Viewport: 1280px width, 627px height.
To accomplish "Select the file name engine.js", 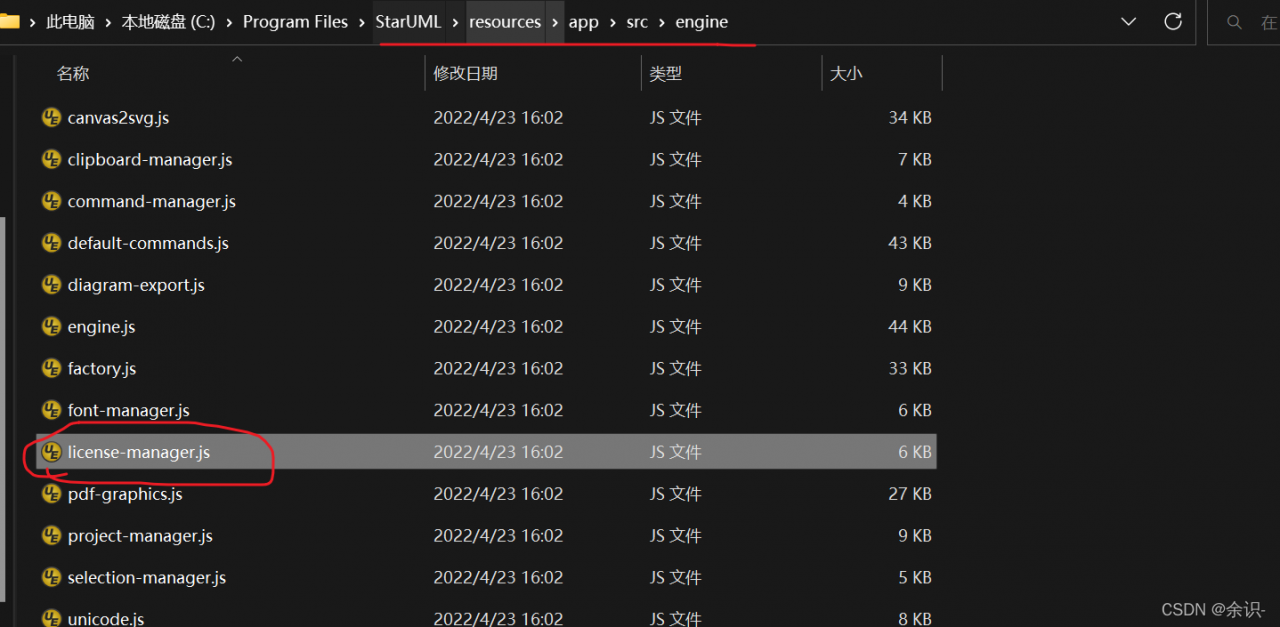I will [x=101, y=327].
